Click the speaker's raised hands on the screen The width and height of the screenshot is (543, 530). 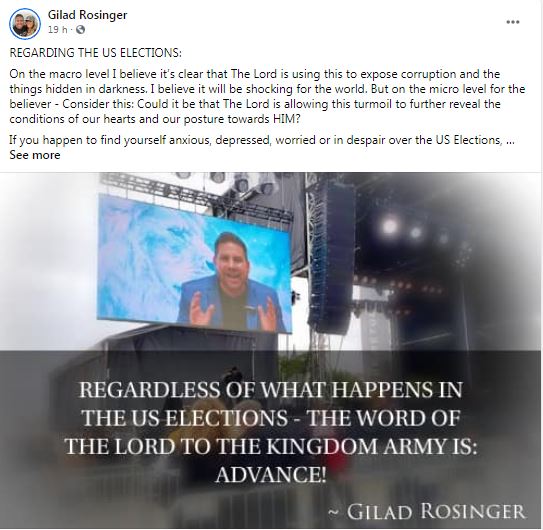coord(230,309)
